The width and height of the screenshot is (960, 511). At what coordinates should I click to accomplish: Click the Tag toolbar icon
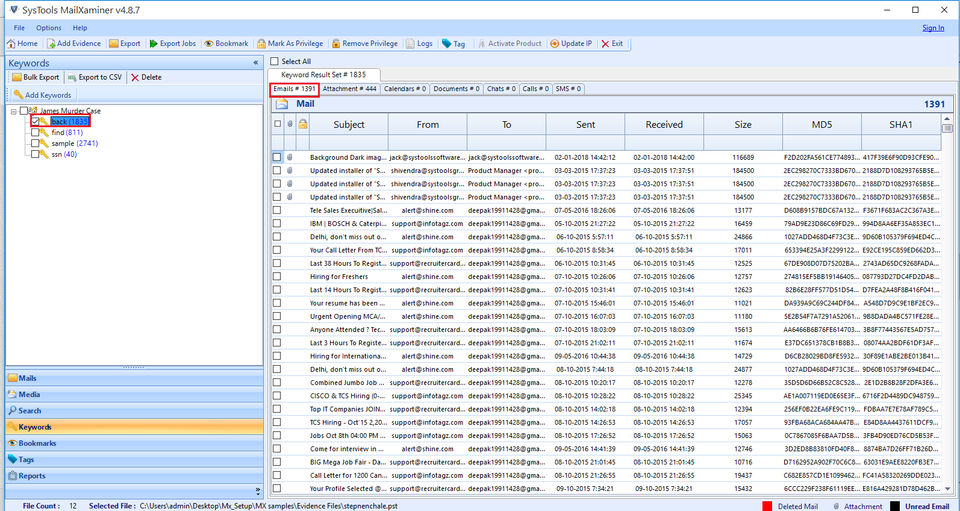[x=446, y=44]
